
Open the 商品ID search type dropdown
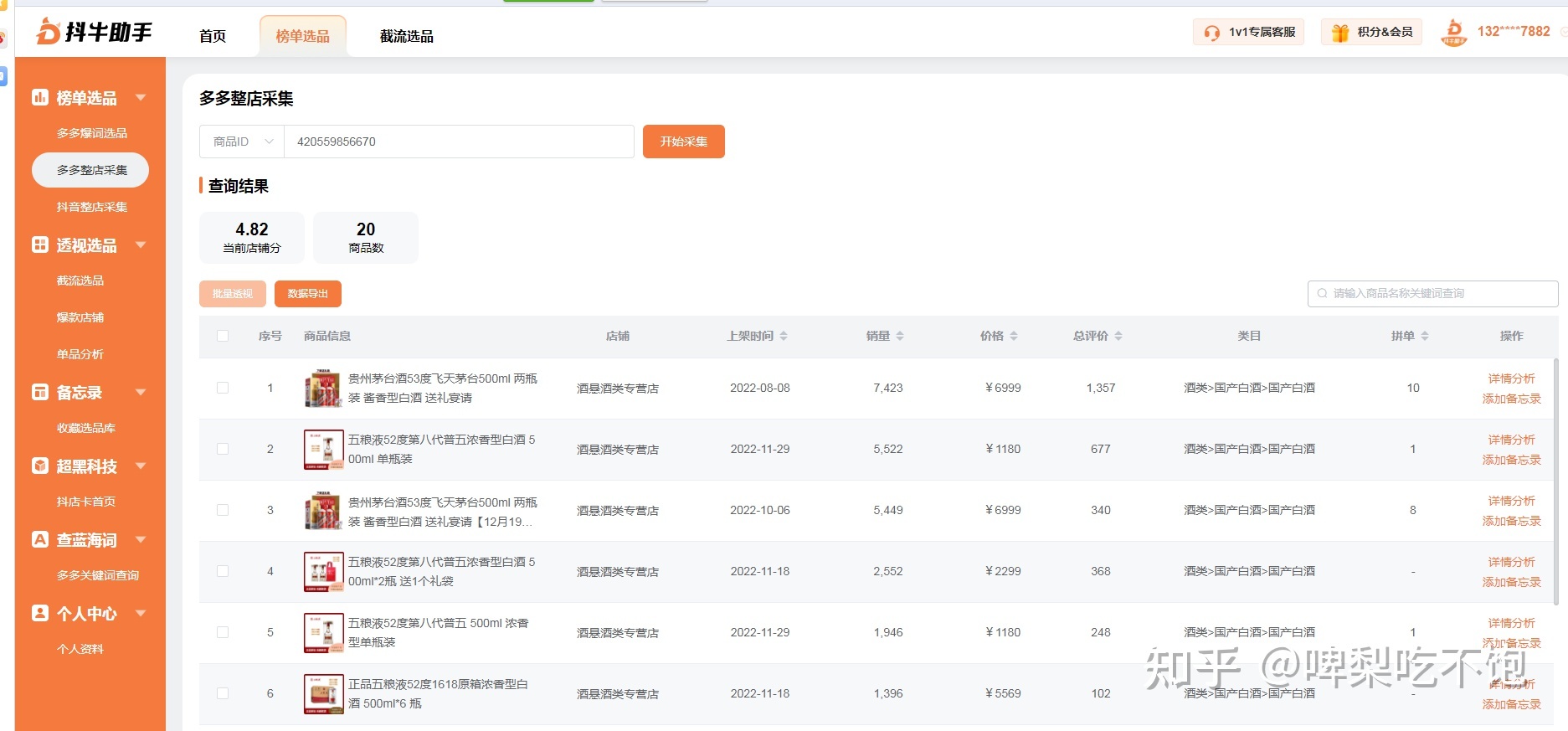point(242,142)
